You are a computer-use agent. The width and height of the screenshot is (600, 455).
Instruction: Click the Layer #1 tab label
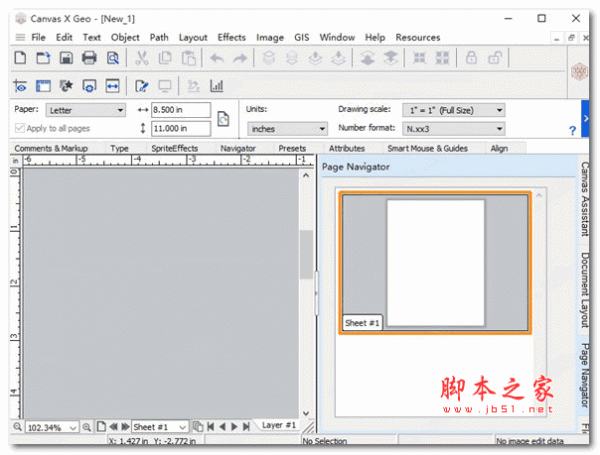click(279, 425)
